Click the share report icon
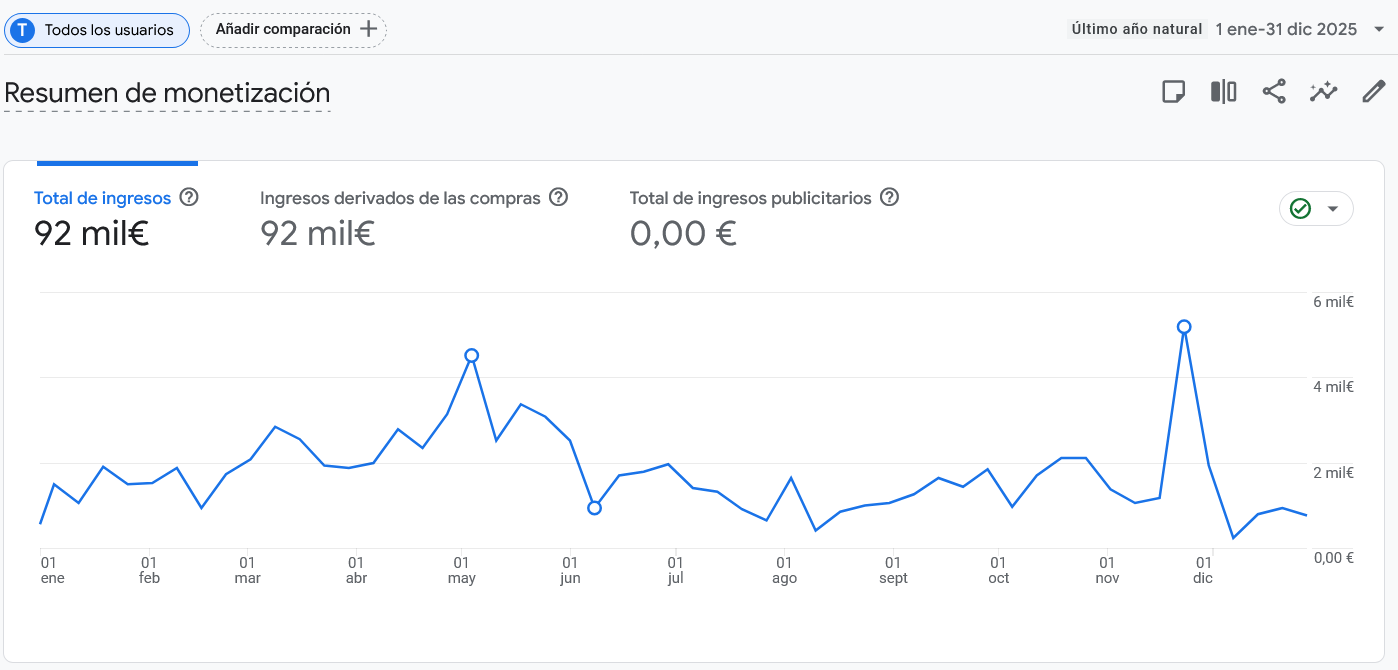Screen dimensions: 1398x670 [1273, 92]
